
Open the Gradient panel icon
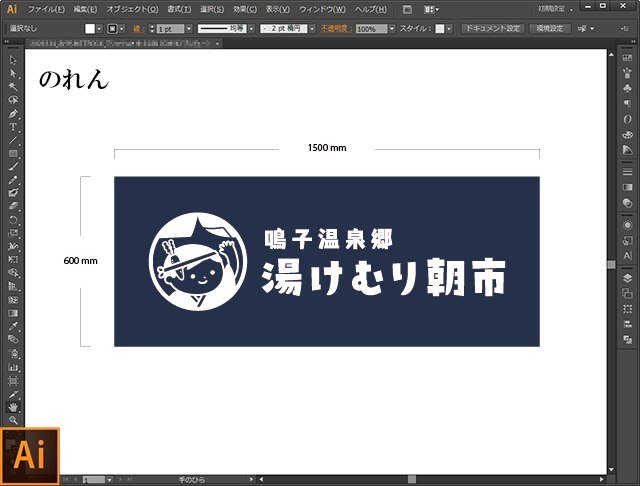point(627,187)
